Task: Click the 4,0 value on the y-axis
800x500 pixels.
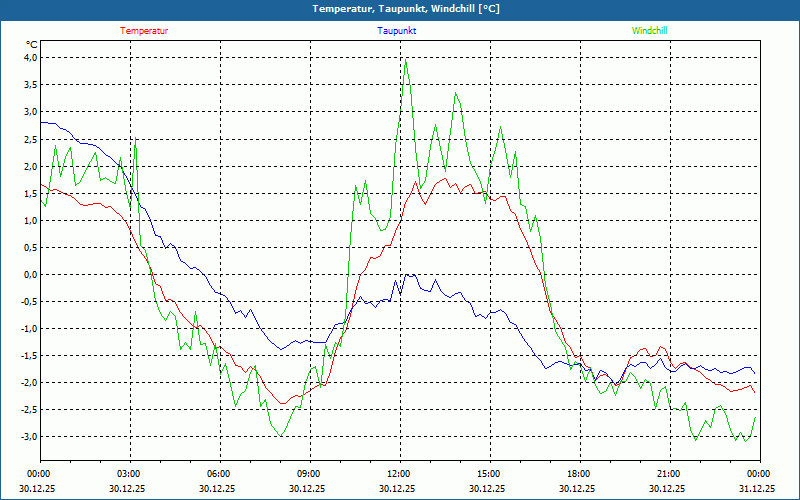Action: pos(30,58)
